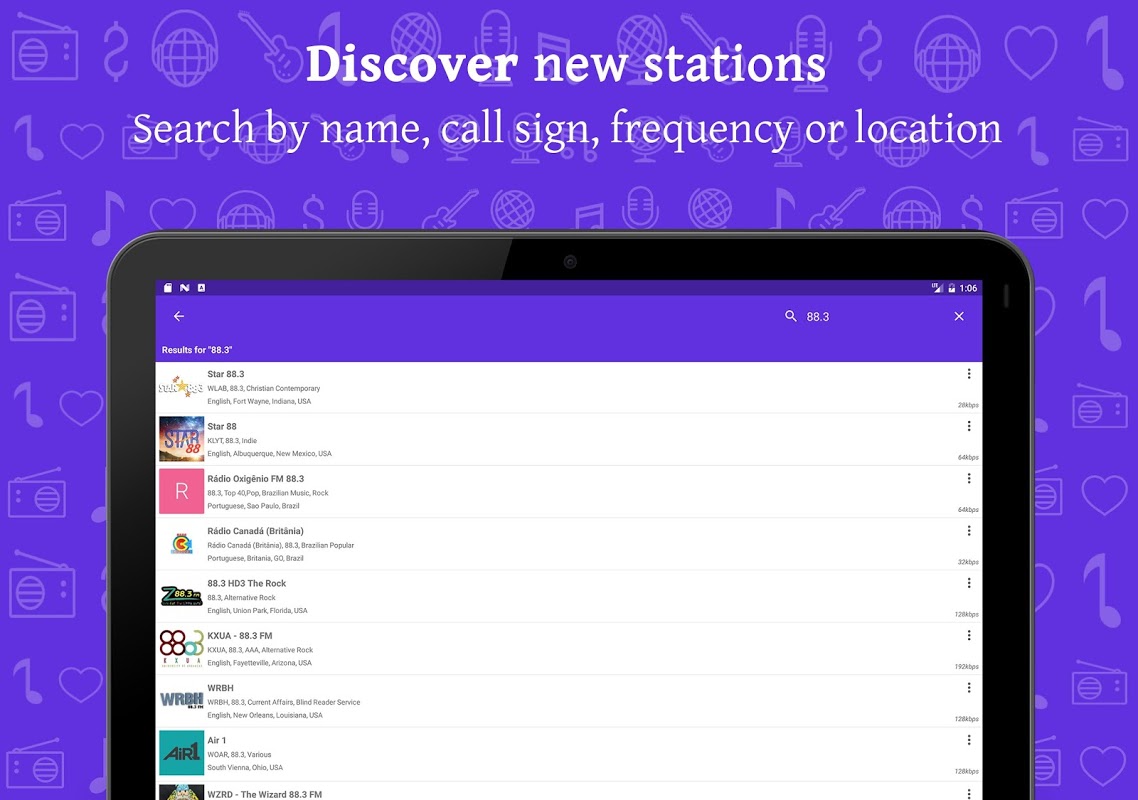1138x800 pixels.
Task: Tap the KXUA 88.3 station logo
Action: coord(181,648)
